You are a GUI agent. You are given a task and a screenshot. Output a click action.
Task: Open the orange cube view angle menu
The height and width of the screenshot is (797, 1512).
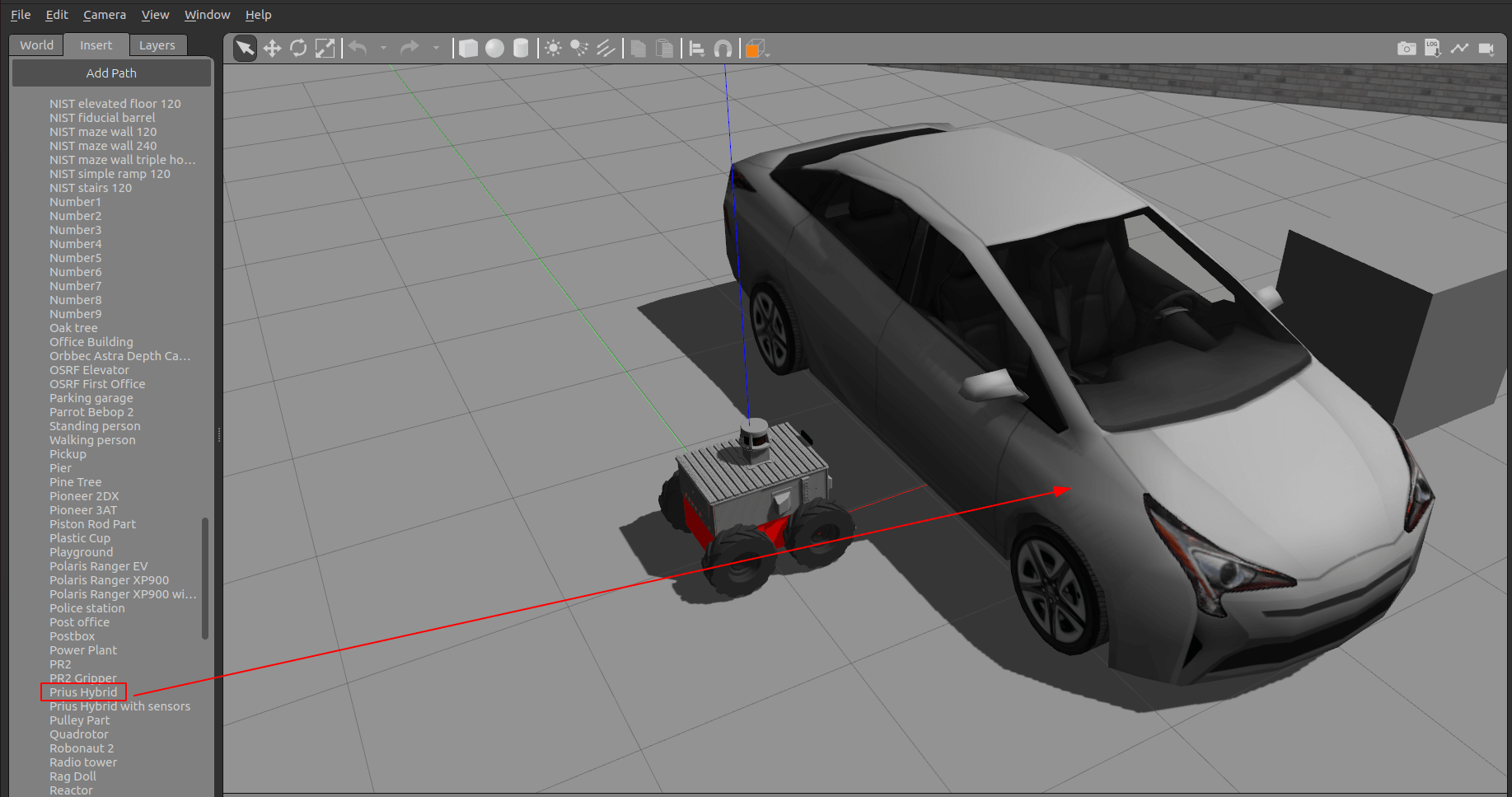click(756, 49)
